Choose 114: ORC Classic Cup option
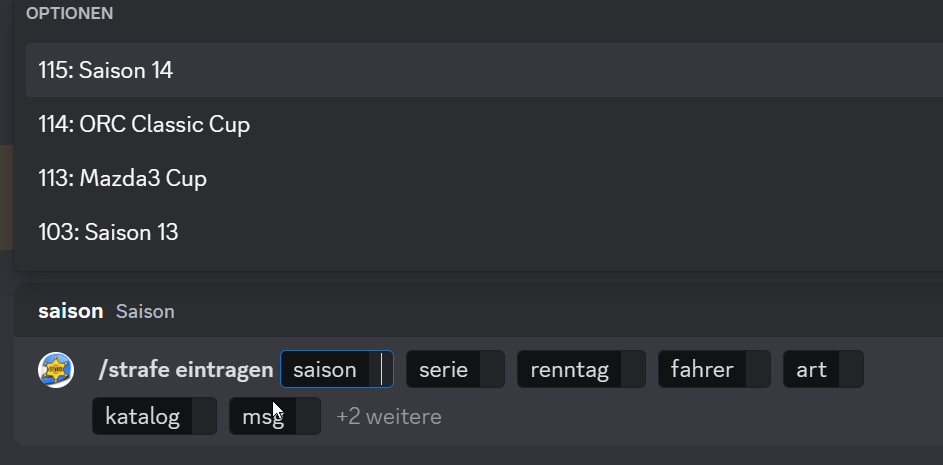This screenshot has height=465, width=943. click(x=144, y=124)
